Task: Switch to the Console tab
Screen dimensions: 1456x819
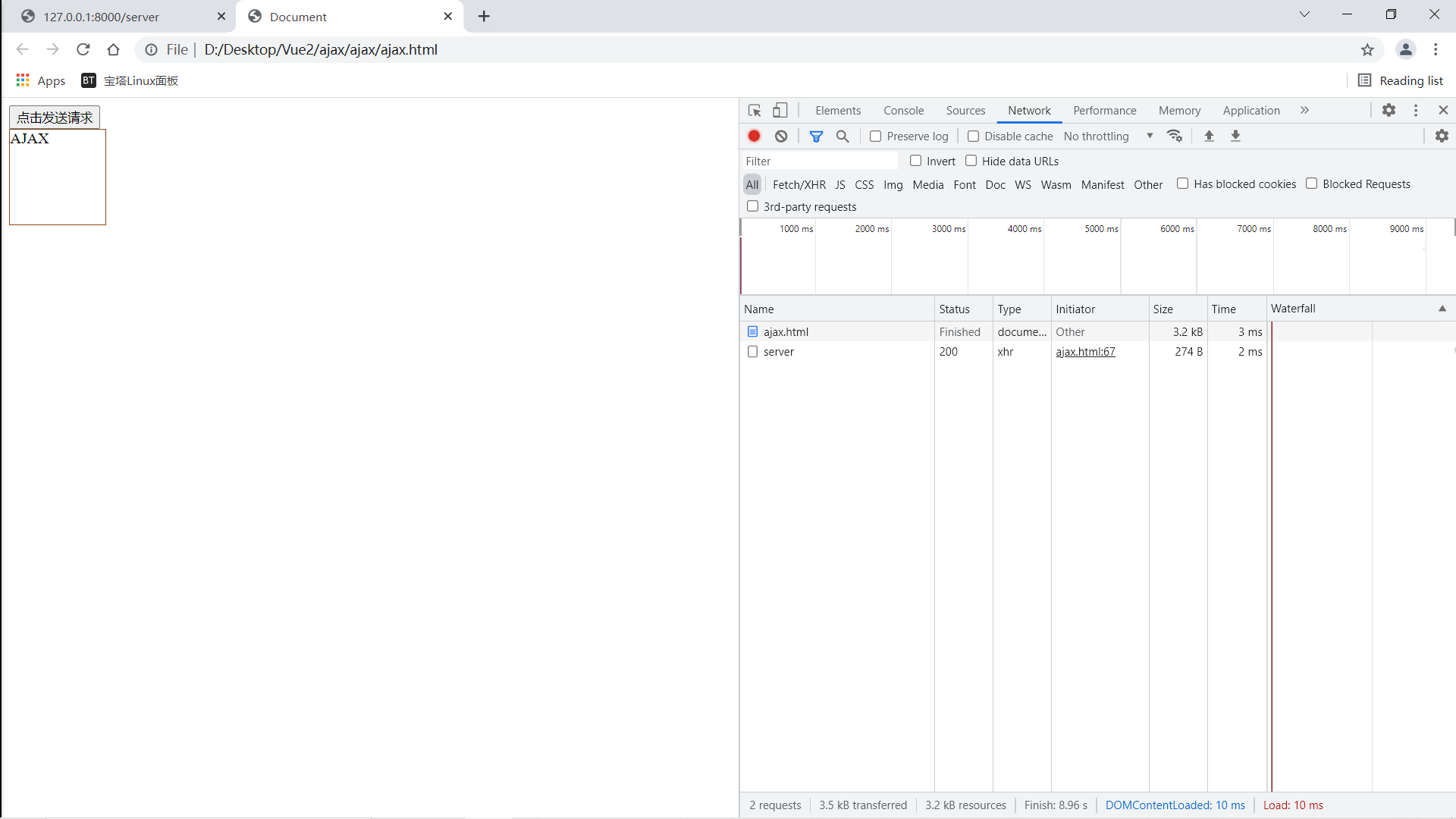Action: pos(903,111)
